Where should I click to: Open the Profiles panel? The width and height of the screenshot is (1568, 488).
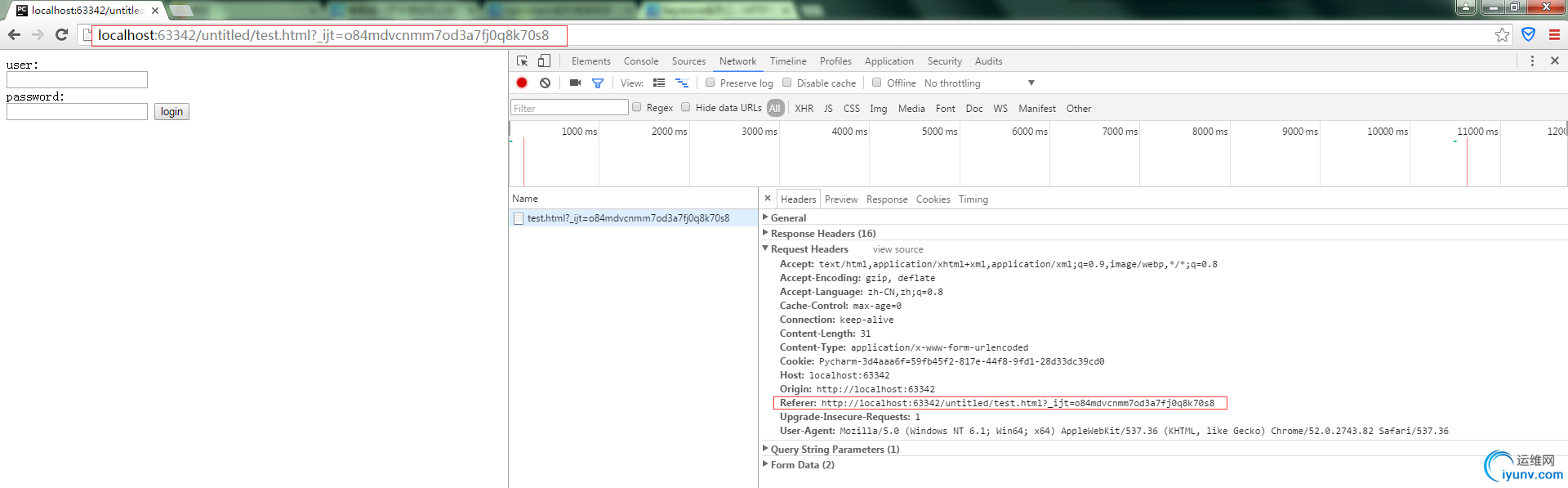[835, 61]
